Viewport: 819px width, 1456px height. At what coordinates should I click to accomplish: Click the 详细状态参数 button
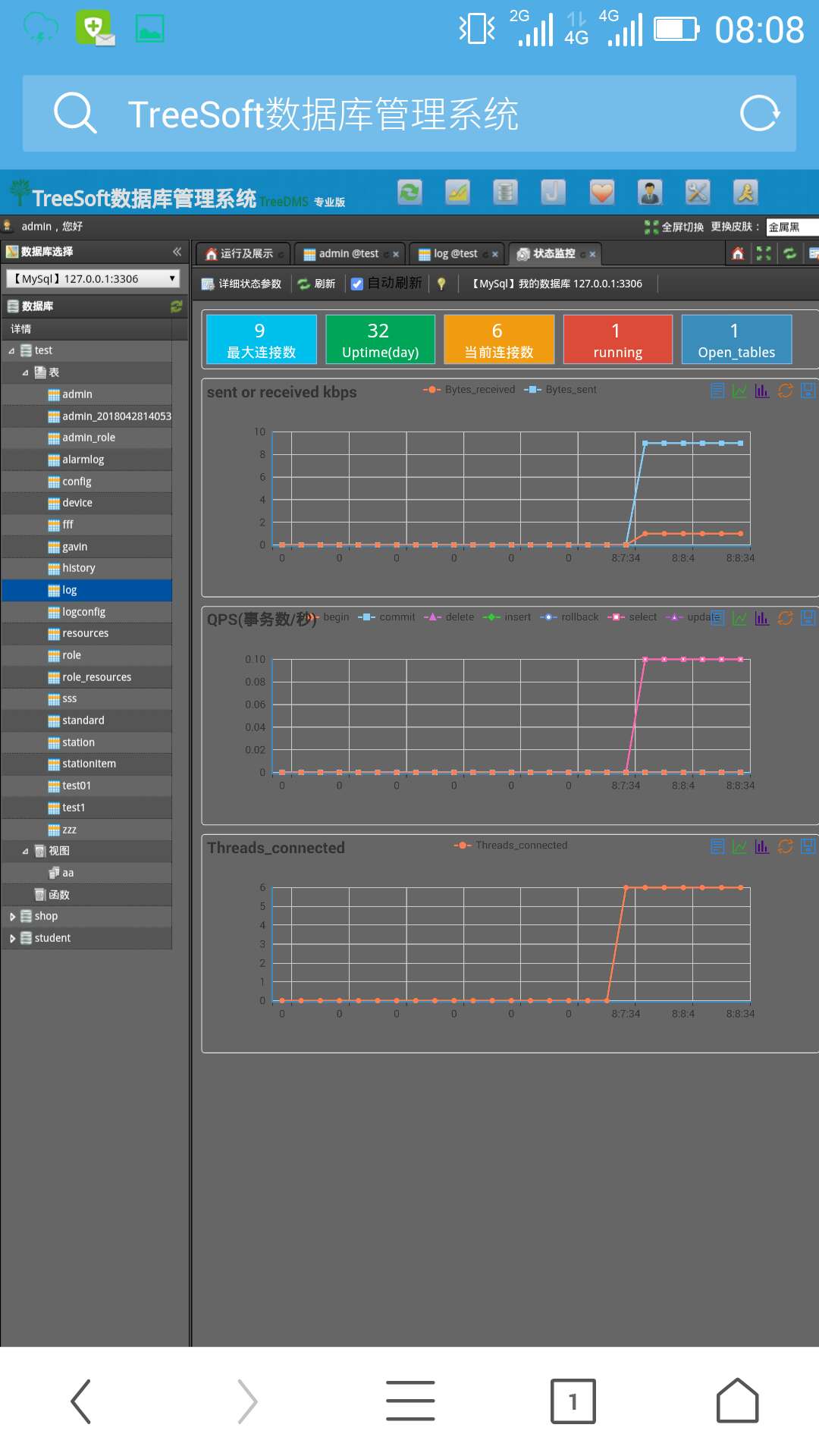click(x=241, y=284)
